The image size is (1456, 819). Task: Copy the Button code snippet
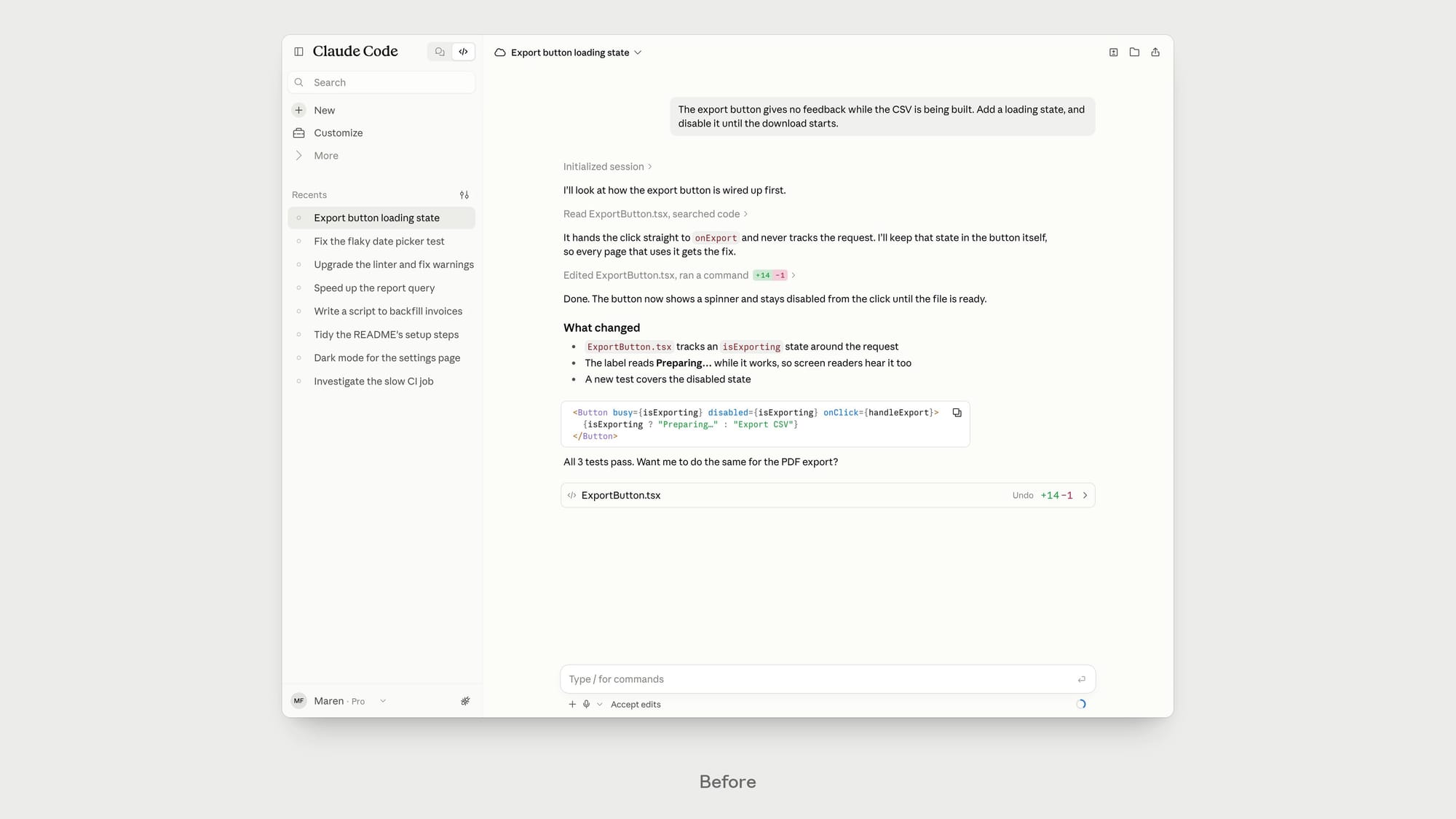(x=957, y=413)
